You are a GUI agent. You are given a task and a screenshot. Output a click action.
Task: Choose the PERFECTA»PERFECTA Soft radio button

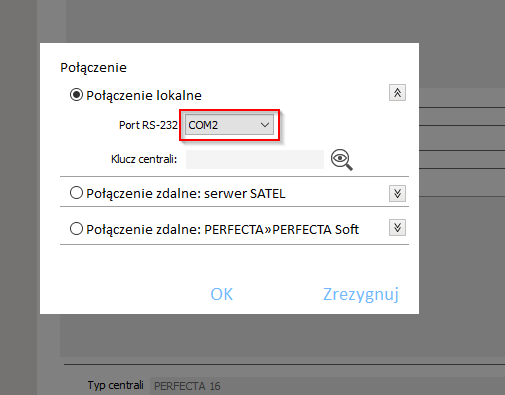coord(76,229)
